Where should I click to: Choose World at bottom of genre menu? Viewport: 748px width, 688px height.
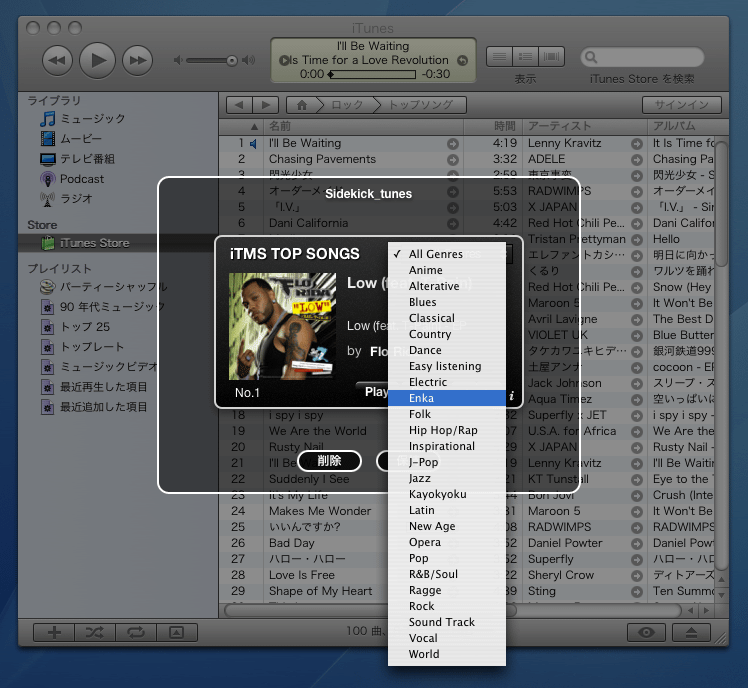[x=424, y=654]
